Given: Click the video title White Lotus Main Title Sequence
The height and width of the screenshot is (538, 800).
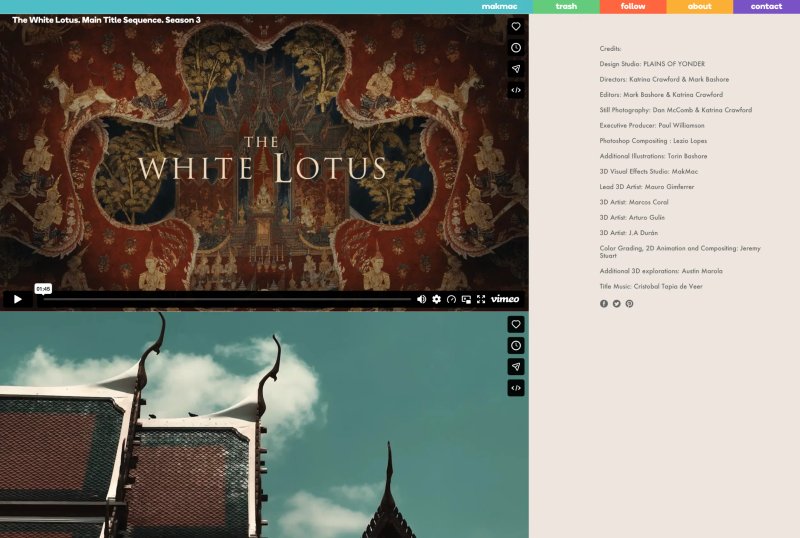Looking at the screenshot, I should (106, 20).
